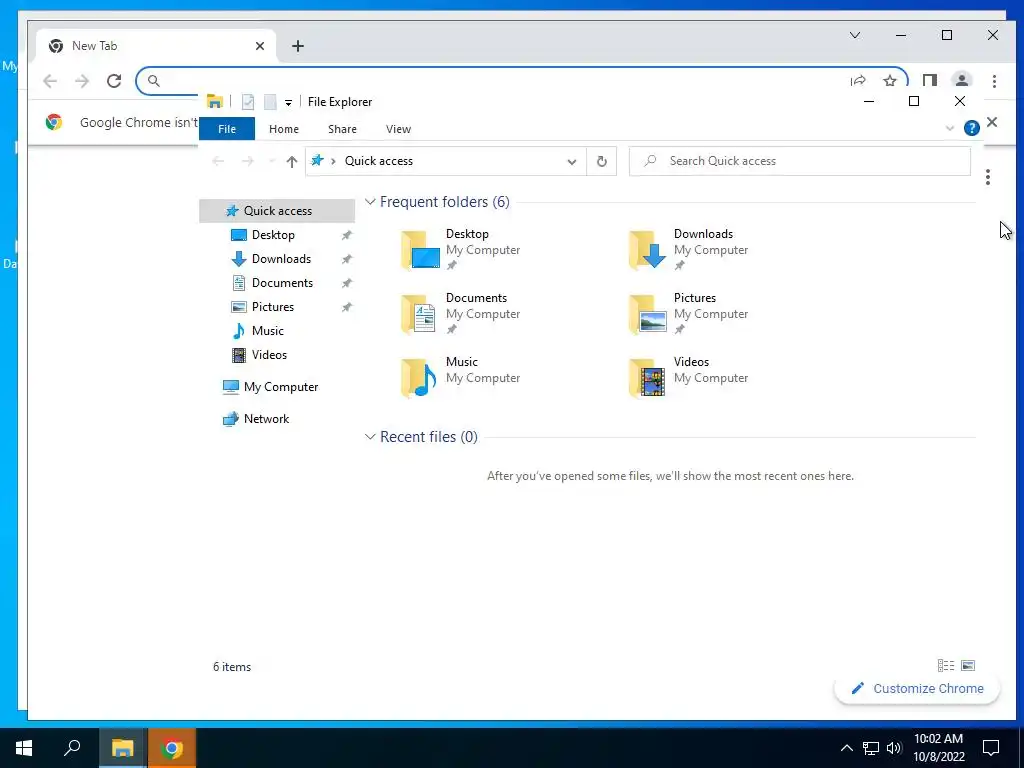Open the View ribbon tab

[x=398, y=129]
